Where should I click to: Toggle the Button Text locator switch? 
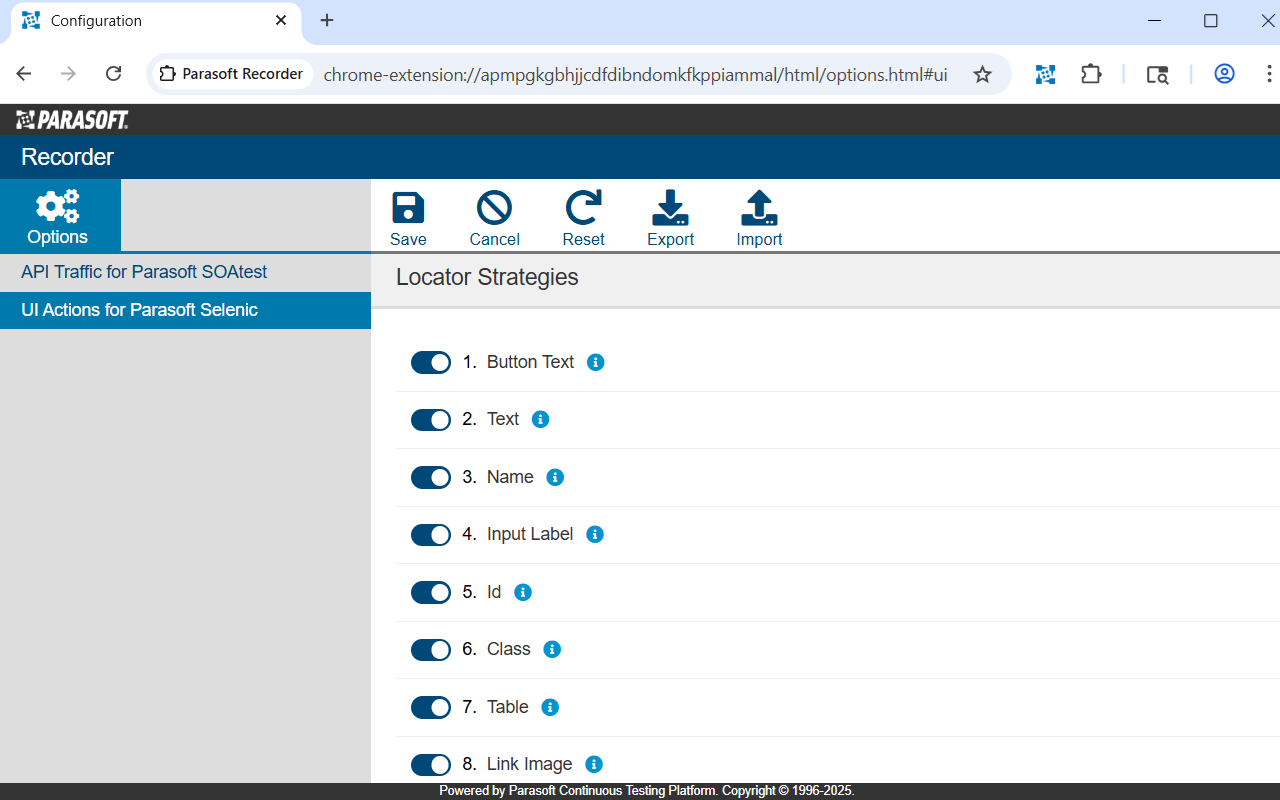coord(431,362)
